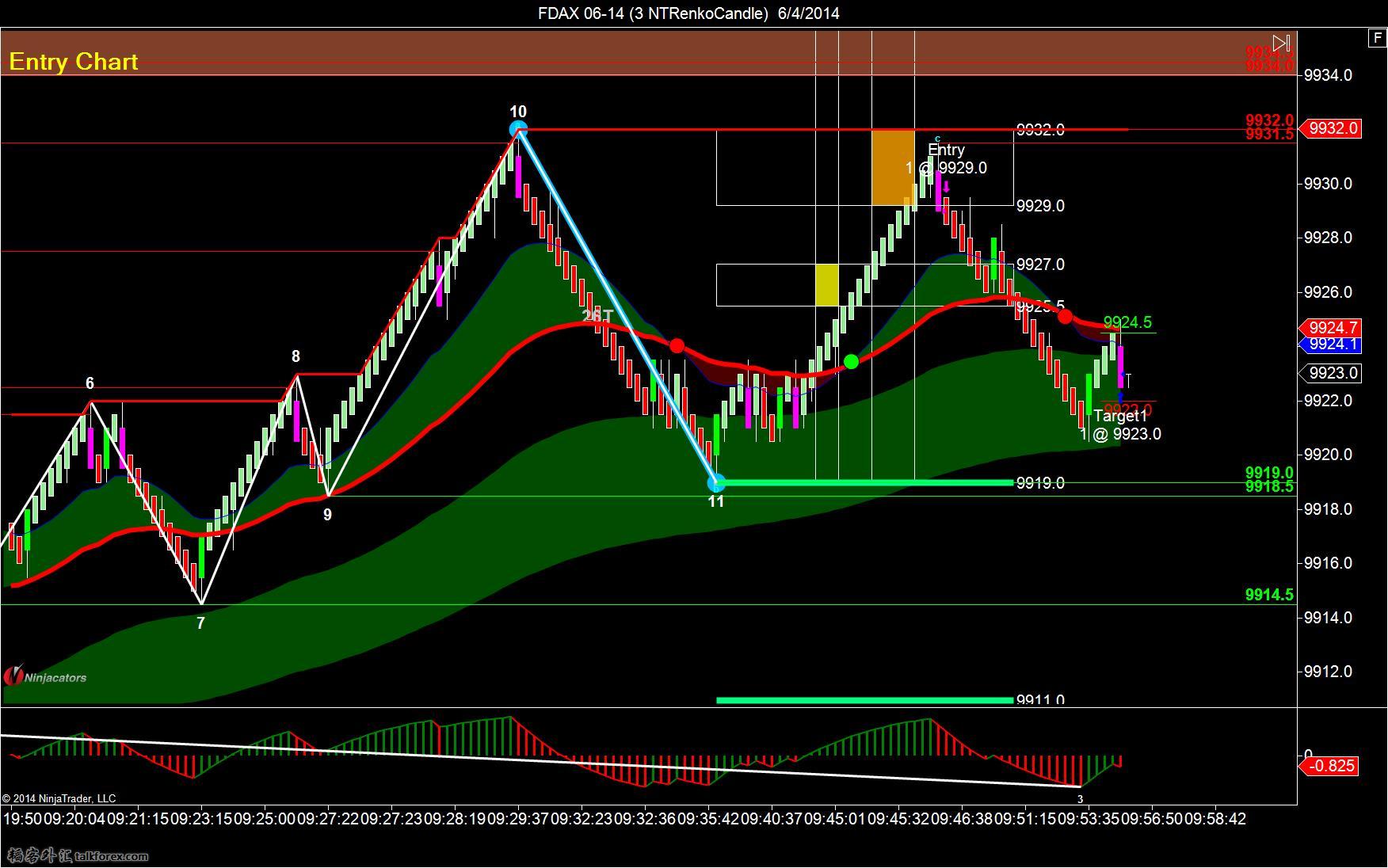This screenshot has width=1388, height=868.
Task: Click the blue 9924.1 price marker
Action: coord(1331,344)
